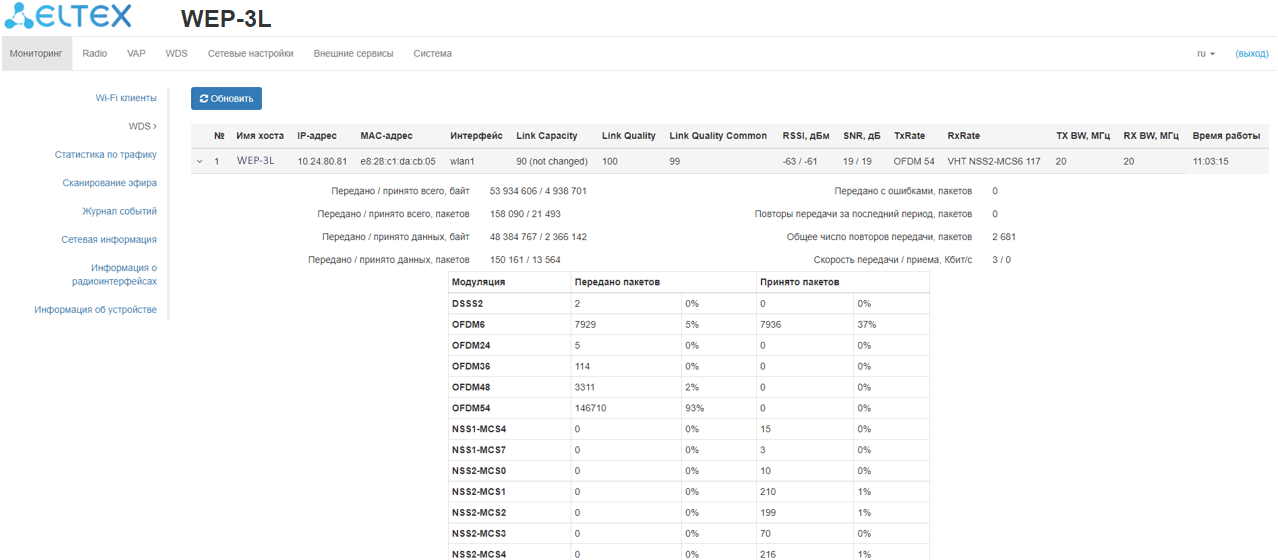
Task: Open Сканирование эфира in sidebar
Action: pyautogui.click(x=109, y=183)
